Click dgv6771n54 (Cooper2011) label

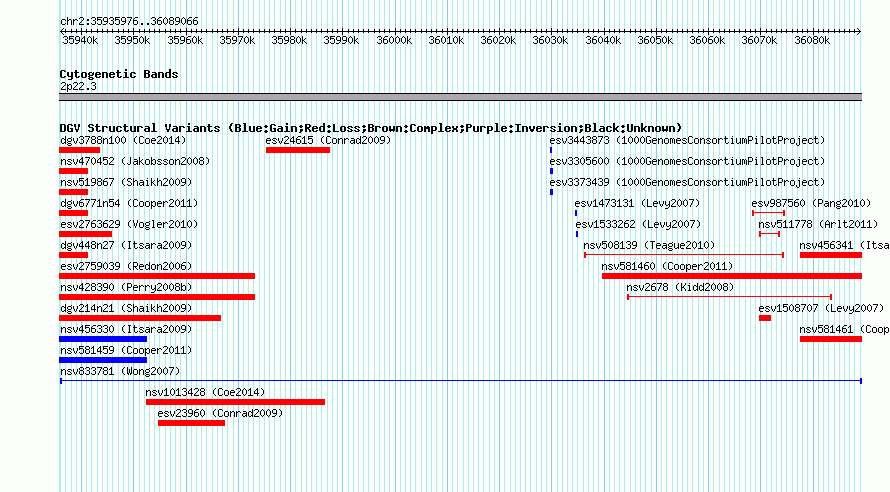pyautogui.click(x=129, y=203)
